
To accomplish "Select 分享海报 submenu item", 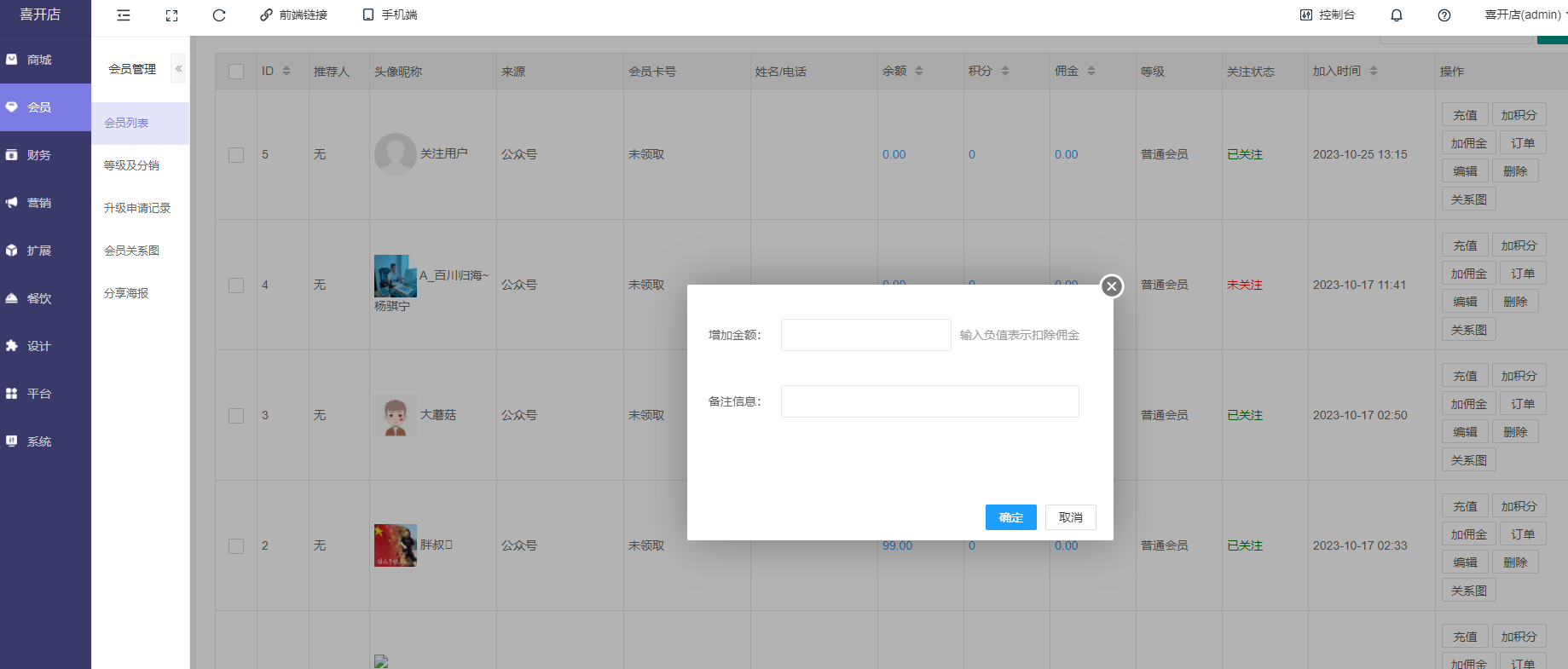I will pos(141,293).
